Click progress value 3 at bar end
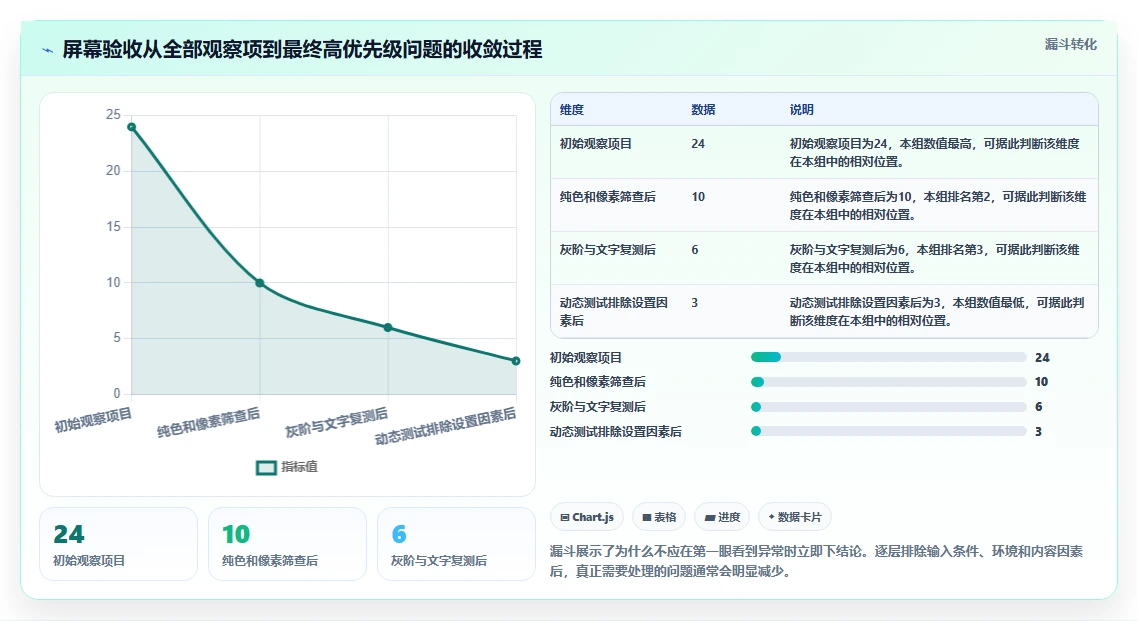The width and height of the screenshot is (1138, 621). (x=1039, y=431)
